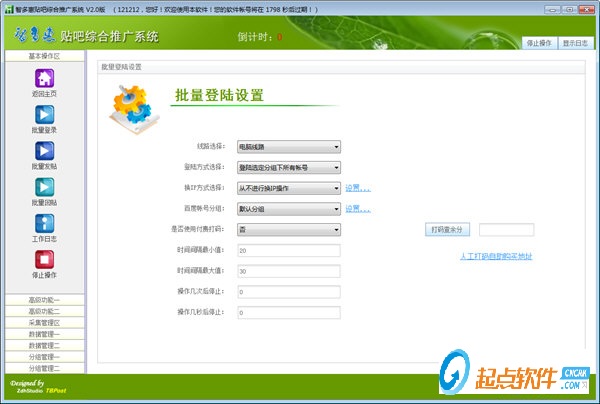Viewport: 600px width, 404px height.
Task: Open the 工作日志 info icon
Action: pos(44,223)
